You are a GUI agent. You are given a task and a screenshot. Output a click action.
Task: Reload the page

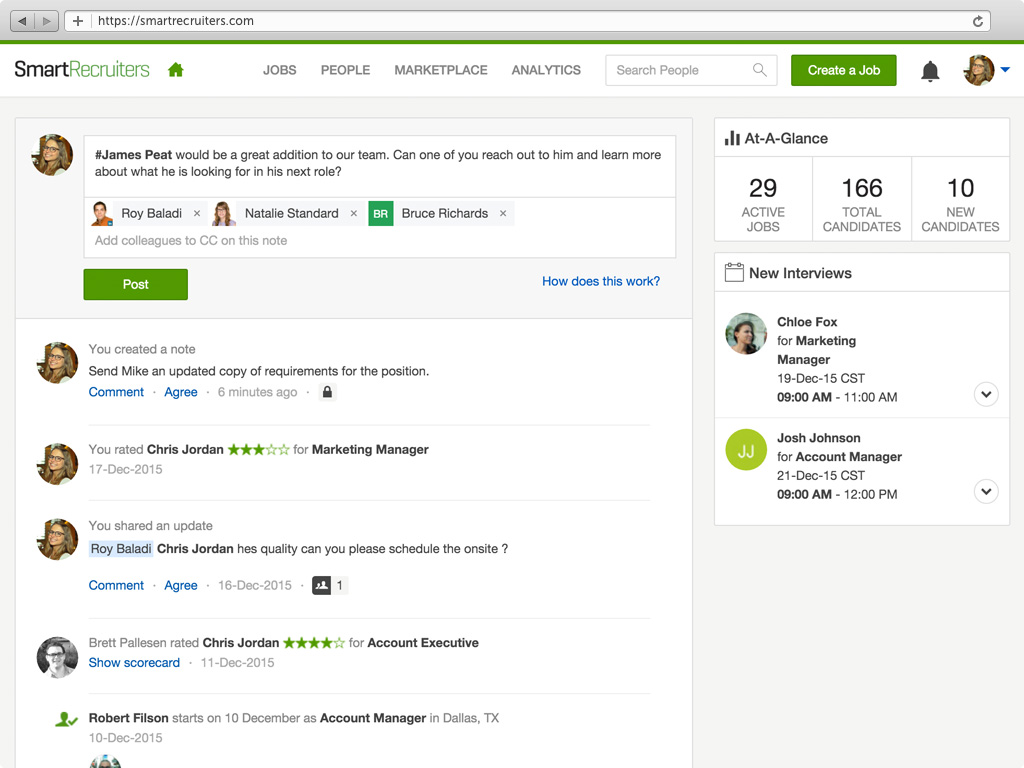pyautogui.click(x=978, y=21)
